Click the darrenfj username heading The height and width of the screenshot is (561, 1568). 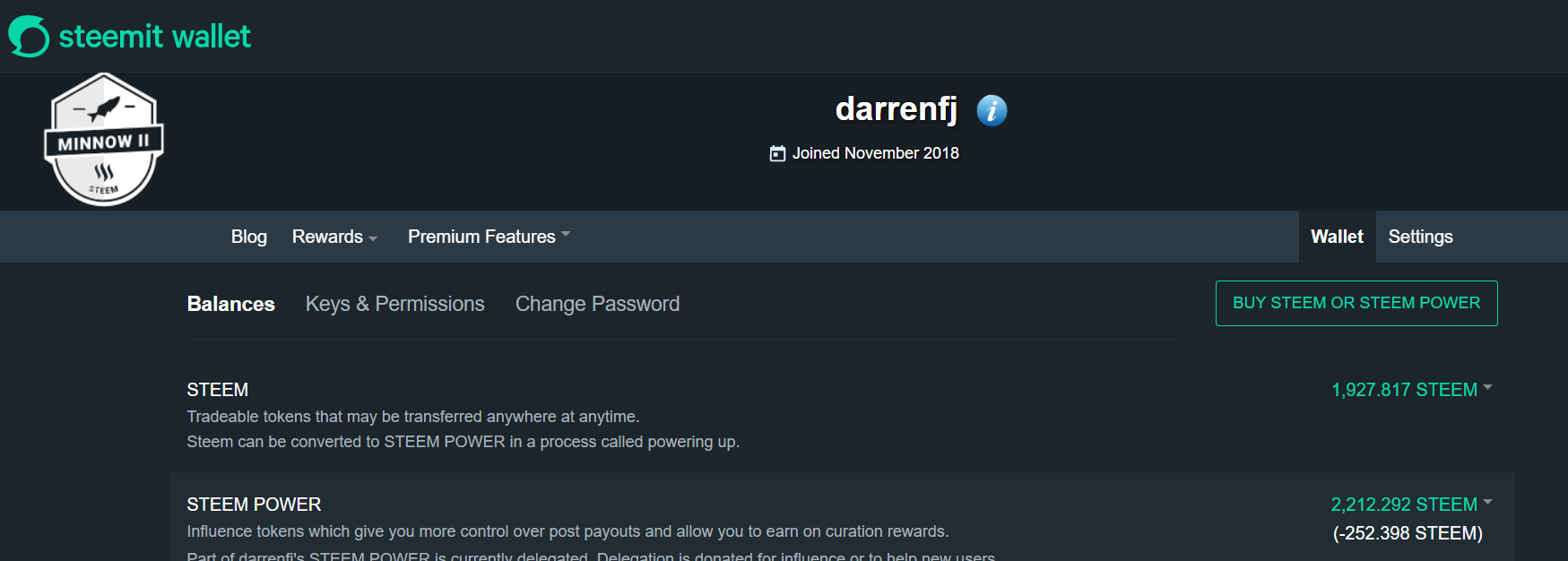click(897, 108)
